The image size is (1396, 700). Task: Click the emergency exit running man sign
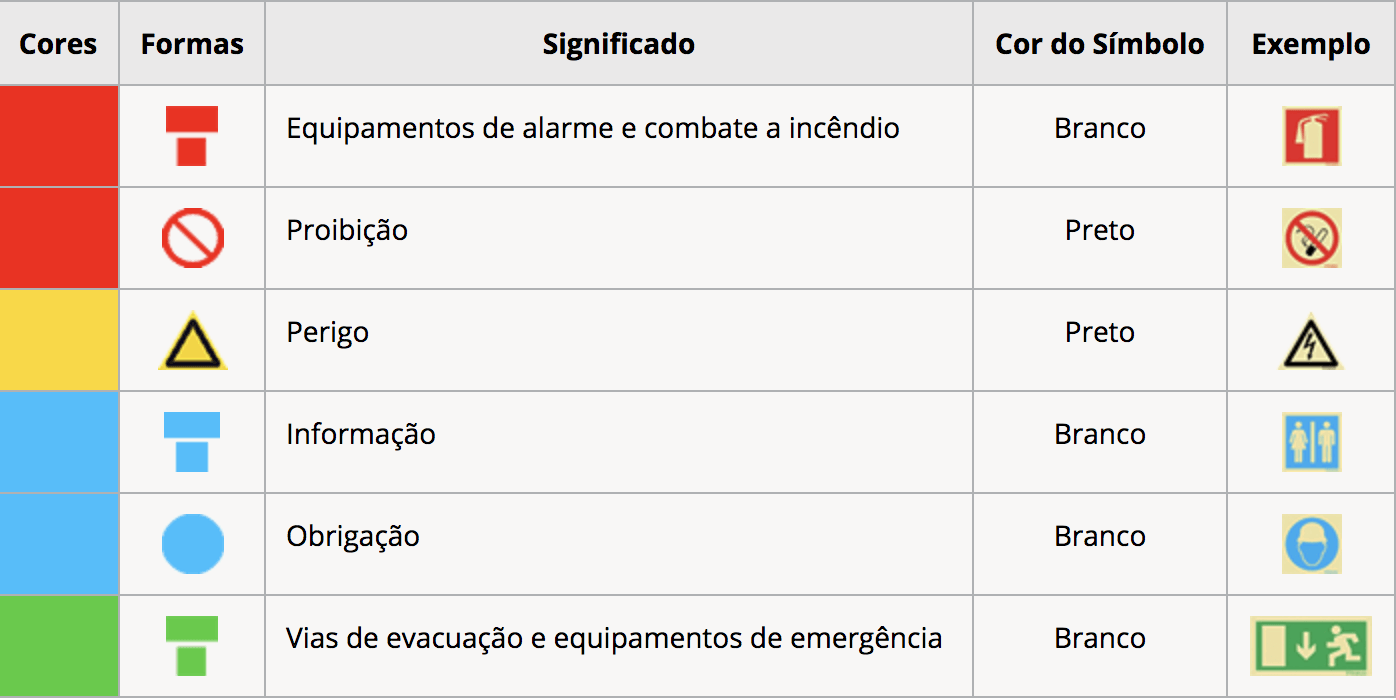[x=1310, y=645]
